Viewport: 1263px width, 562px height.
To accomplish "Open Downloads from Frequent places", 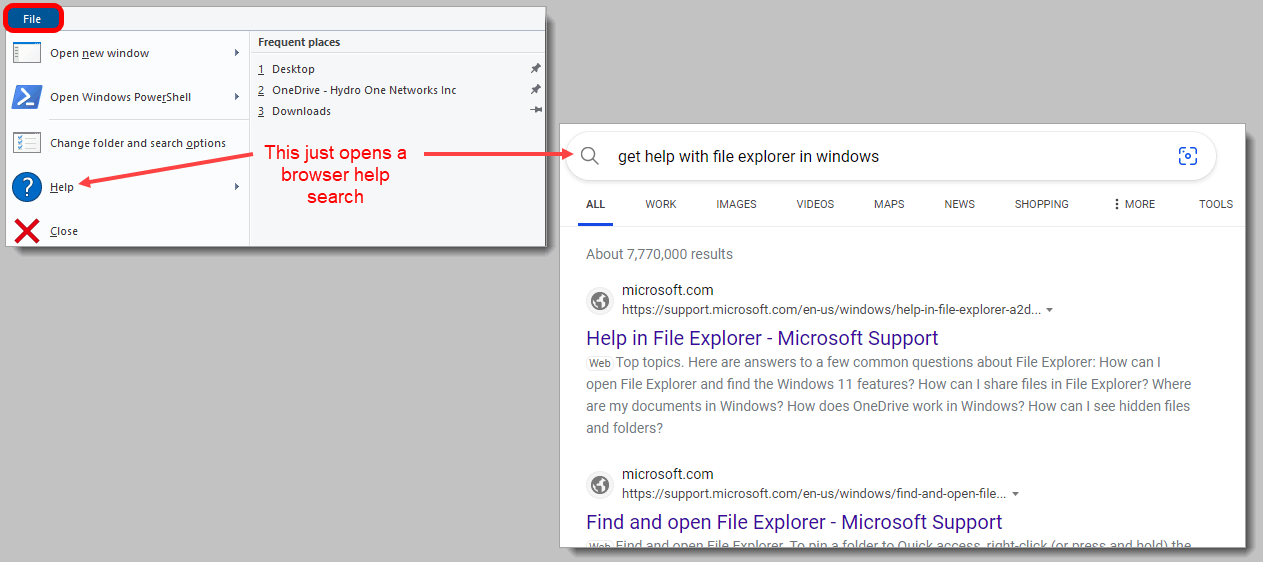I will click(301, 111).
